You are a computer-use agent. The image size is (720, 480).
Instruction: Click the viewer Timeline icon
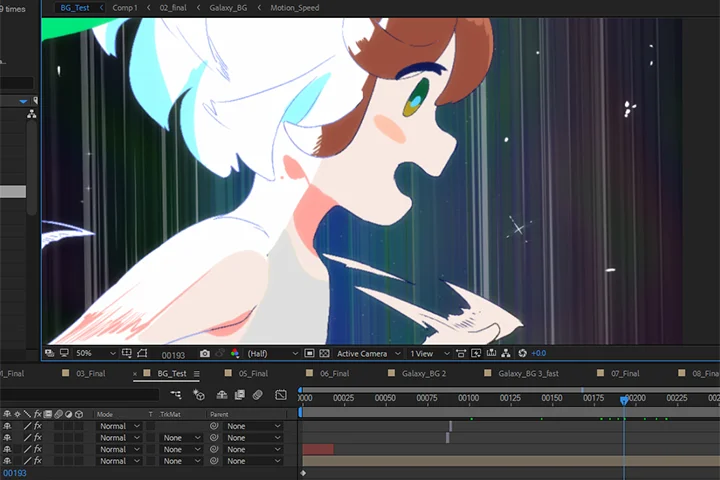pos(491,353)
